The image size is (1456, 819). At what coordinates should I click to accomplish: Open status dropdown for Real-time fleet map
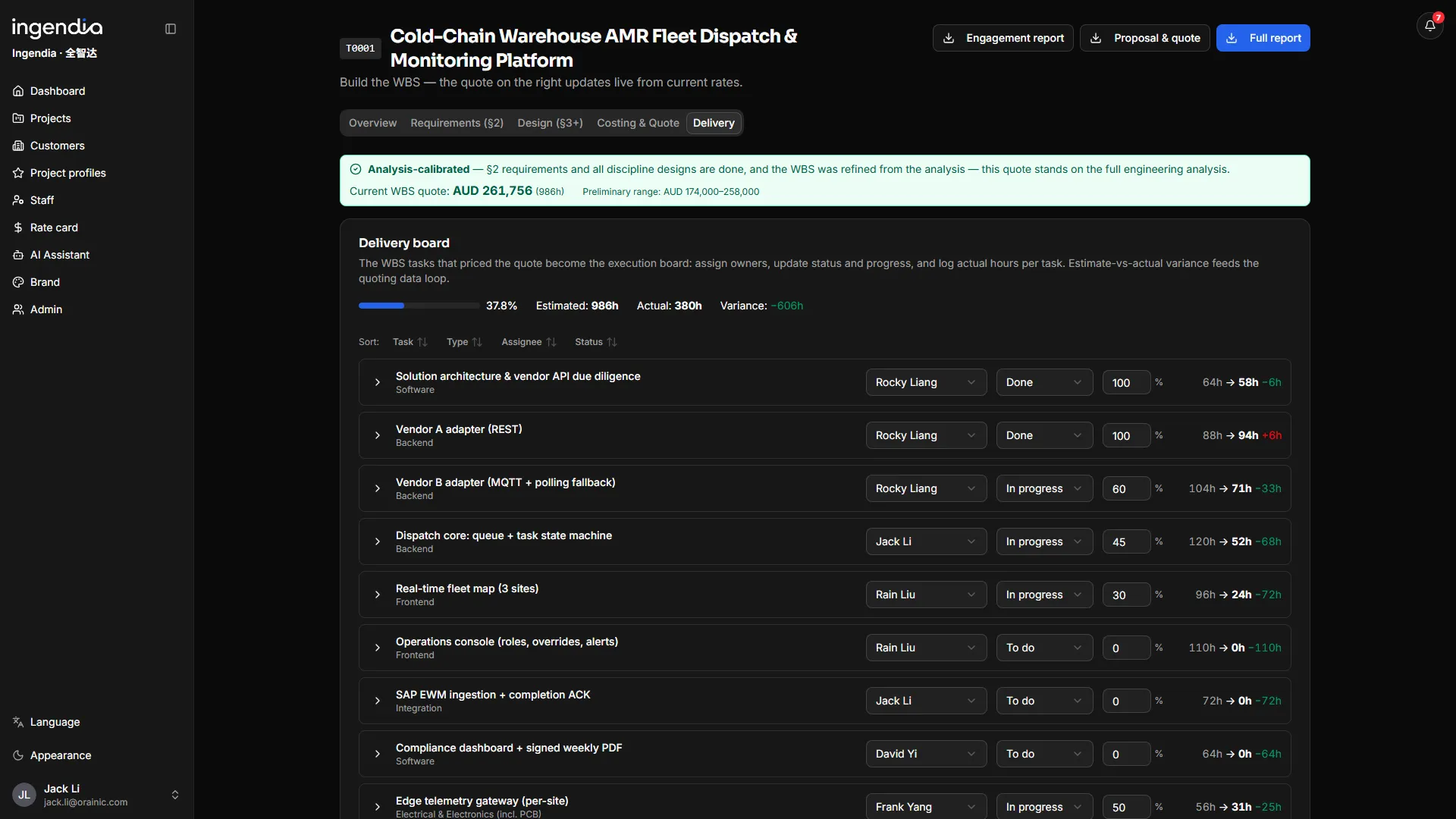1044,595
